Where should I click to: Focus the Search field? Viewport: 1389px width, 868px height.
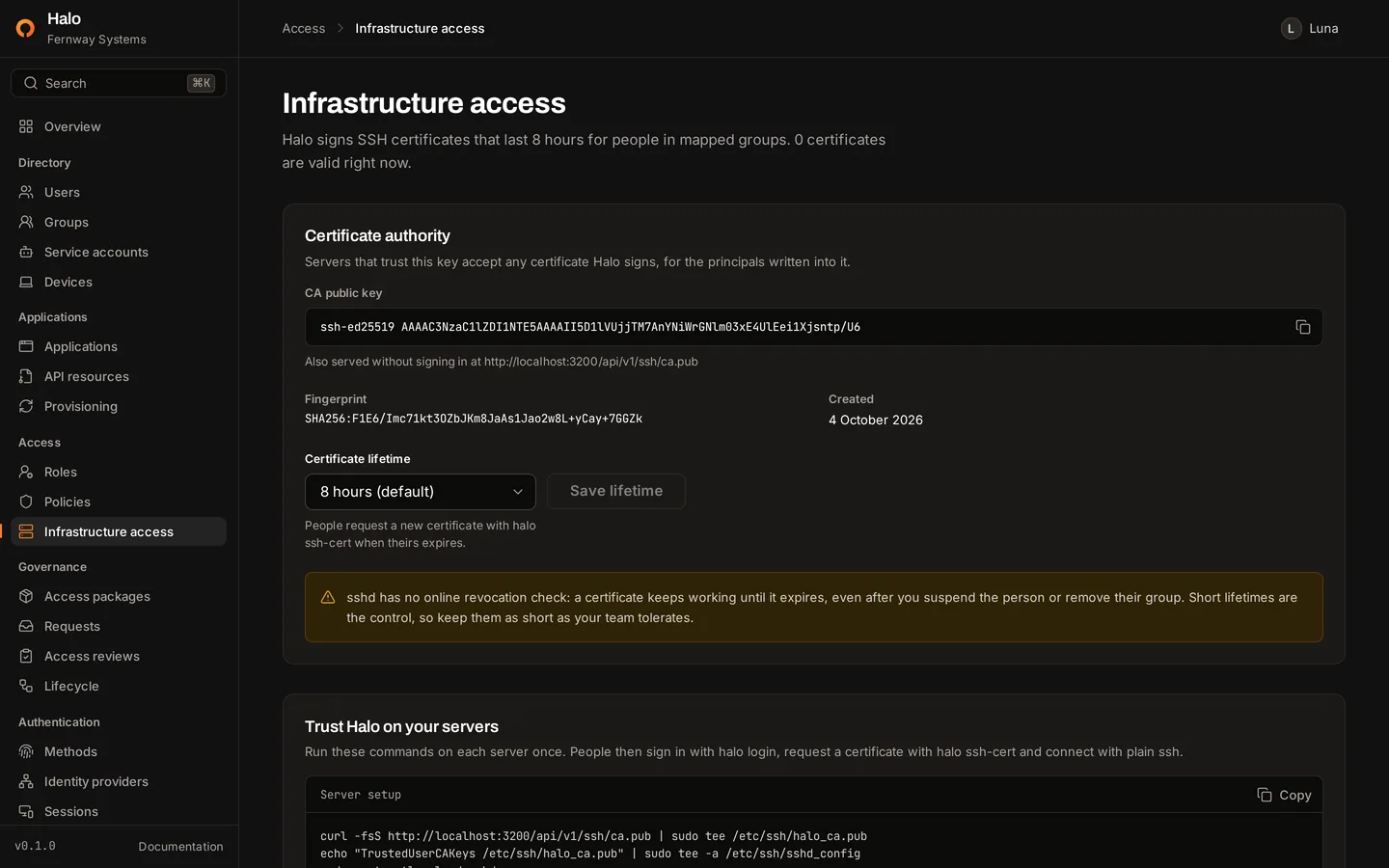(119, 83)
